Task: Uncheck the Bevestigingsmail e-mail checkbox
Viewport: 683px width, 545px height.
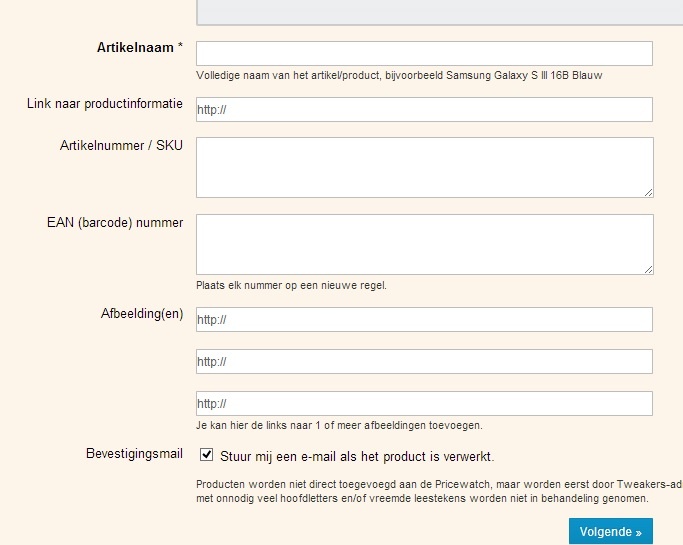Action: coord(207,455)
